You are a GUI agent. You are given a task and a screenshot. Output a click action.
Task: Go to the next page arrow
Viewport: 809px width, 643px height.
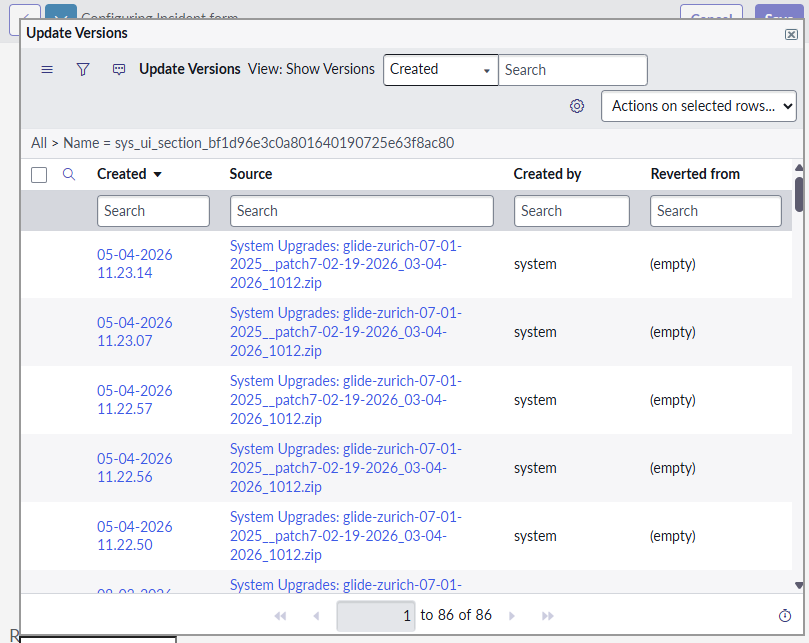click(512, 616)
